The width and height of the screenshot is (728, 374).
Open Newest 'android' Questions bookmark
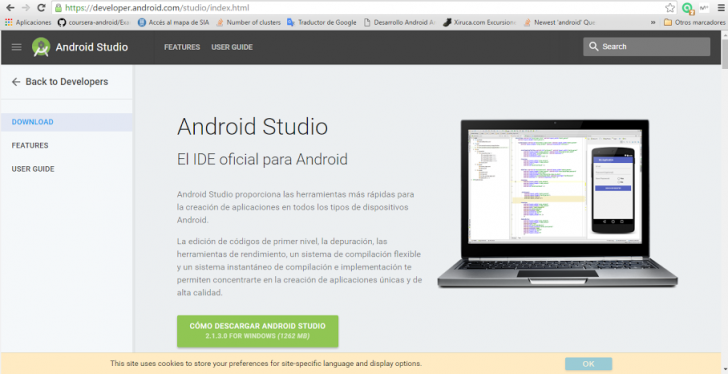(559, 22)
